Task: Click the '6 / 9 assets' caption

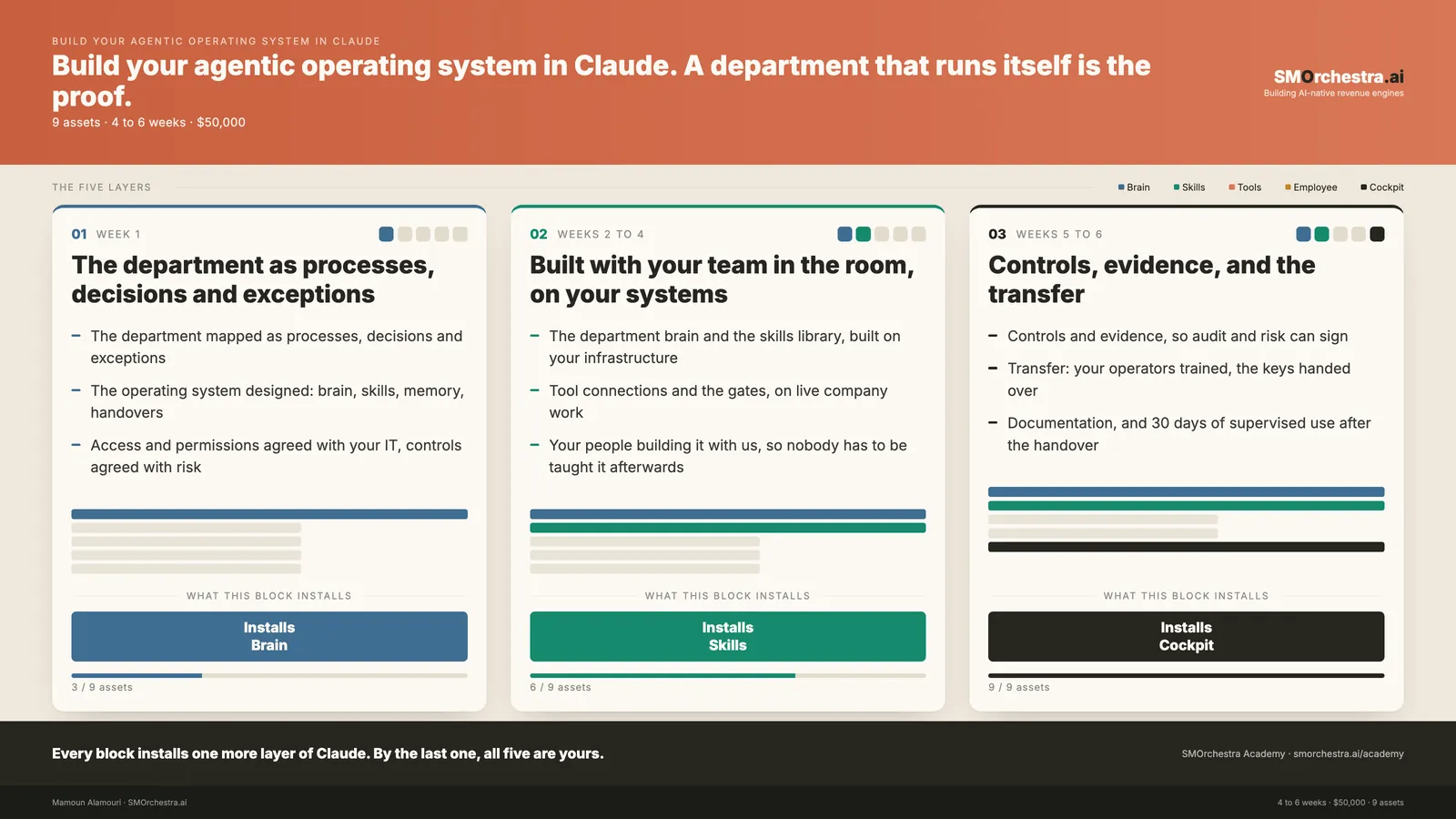Action: [561, 687]
